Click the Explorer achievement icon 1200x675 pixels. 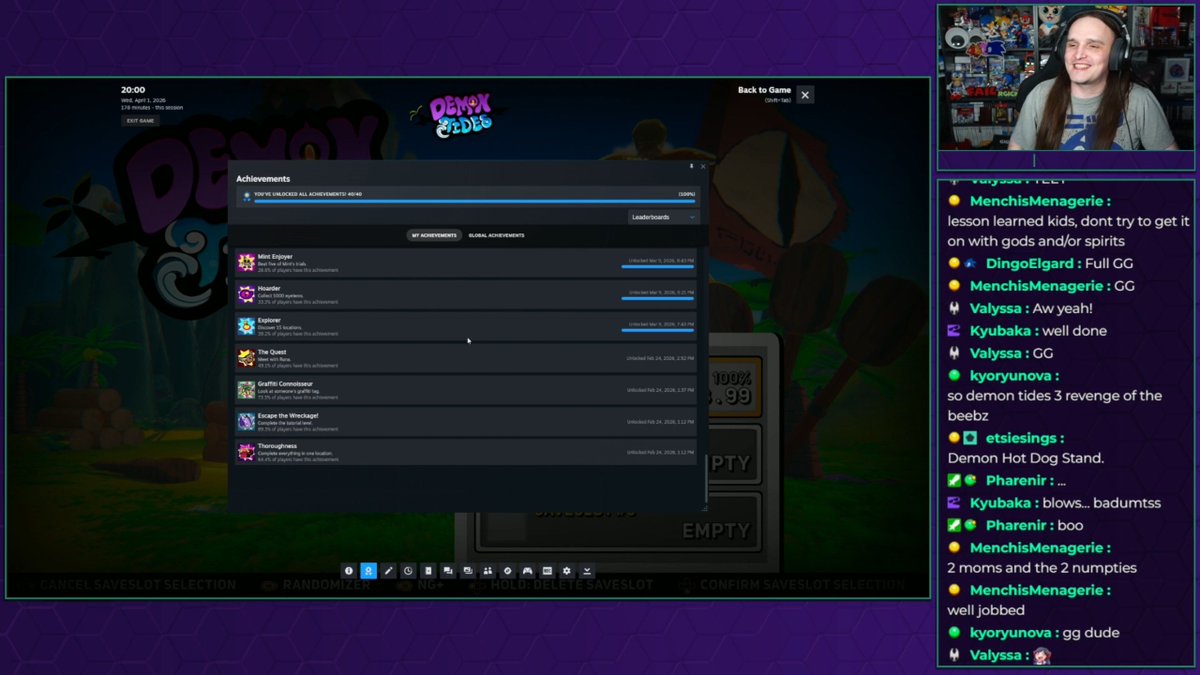point(246,326)
